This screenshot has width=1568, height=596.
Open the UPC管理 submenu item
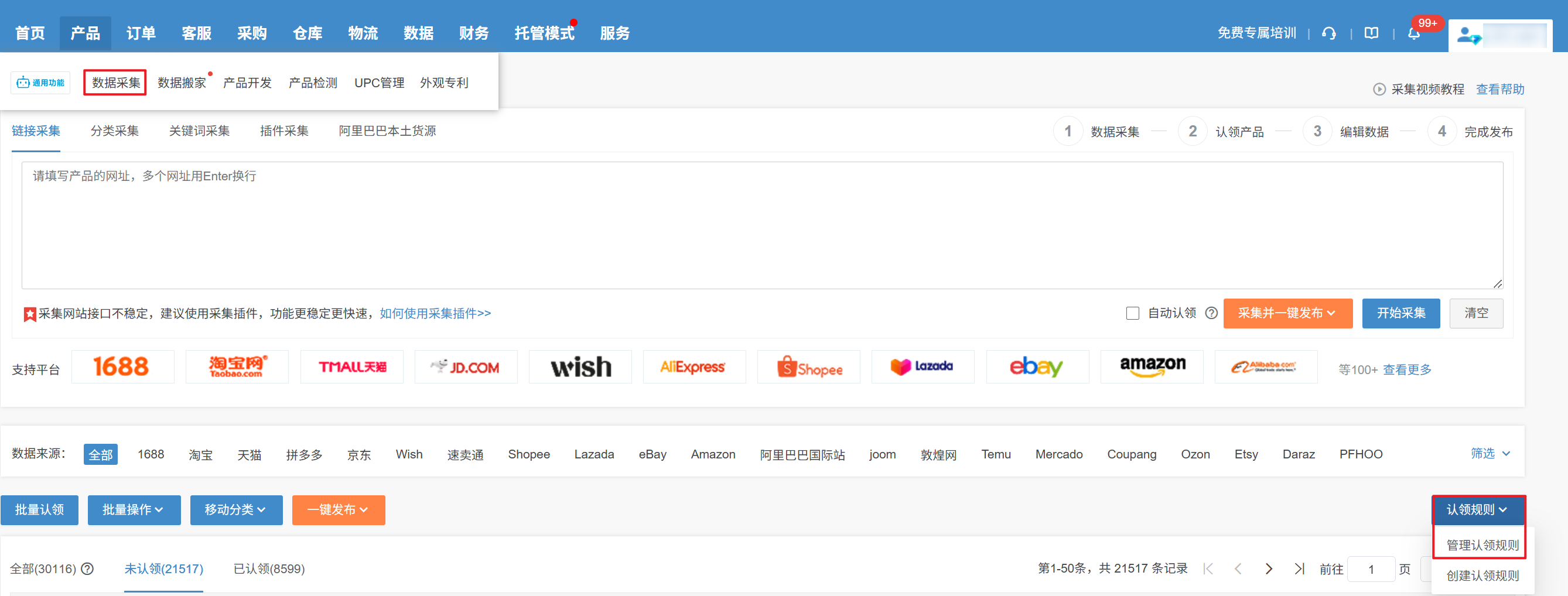click(379, 83)
